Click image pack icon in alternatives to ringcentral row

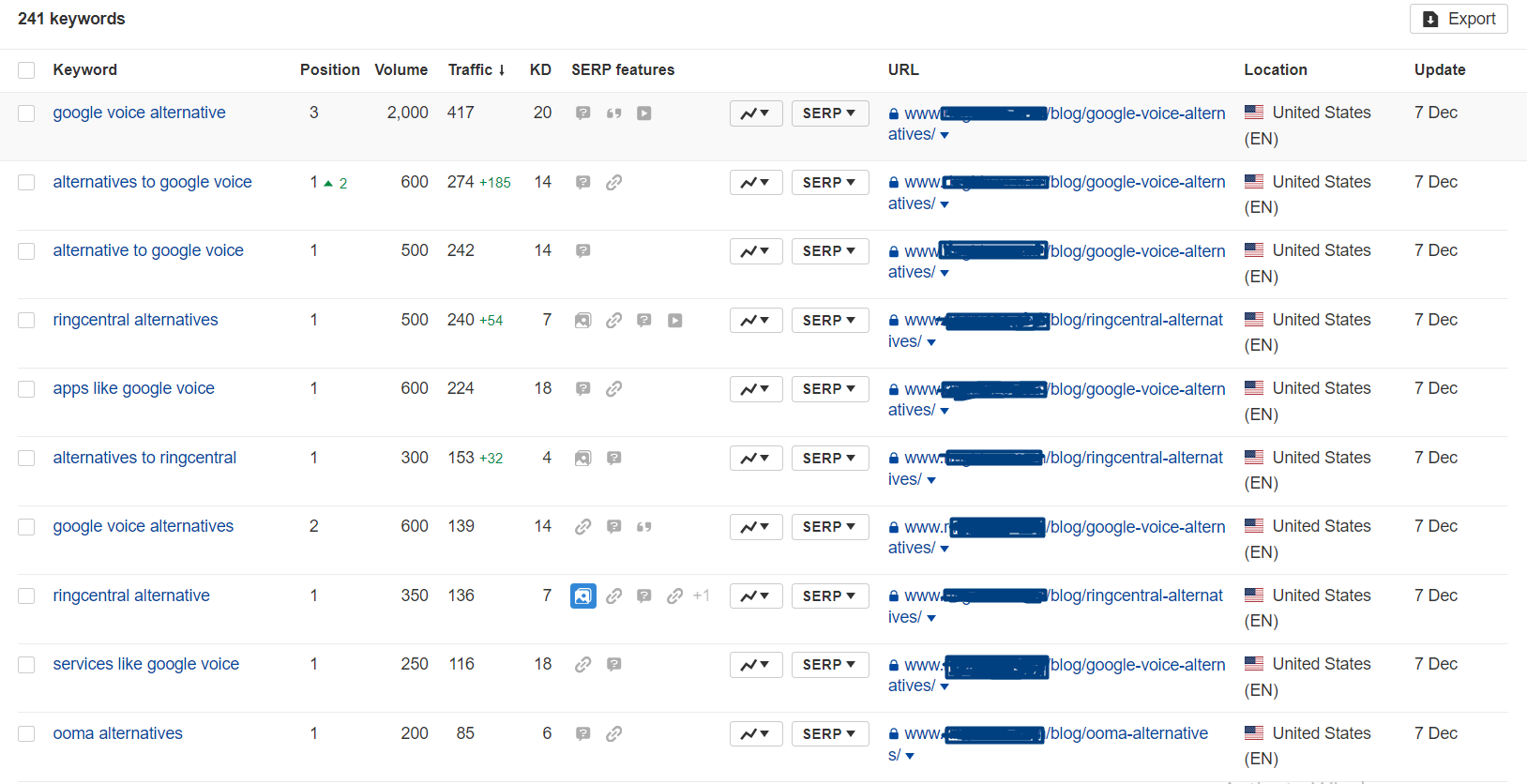point(582,459)
